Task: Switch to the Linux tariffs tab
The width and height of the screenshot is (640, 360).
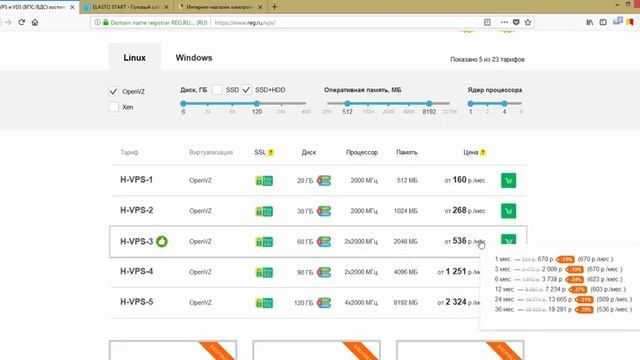Action: pos(135,58)
